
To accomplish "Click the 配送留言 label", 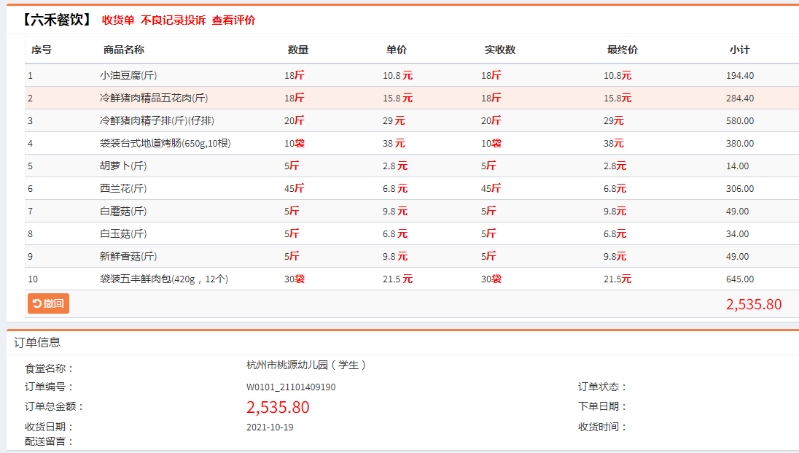I will point(49,441).
